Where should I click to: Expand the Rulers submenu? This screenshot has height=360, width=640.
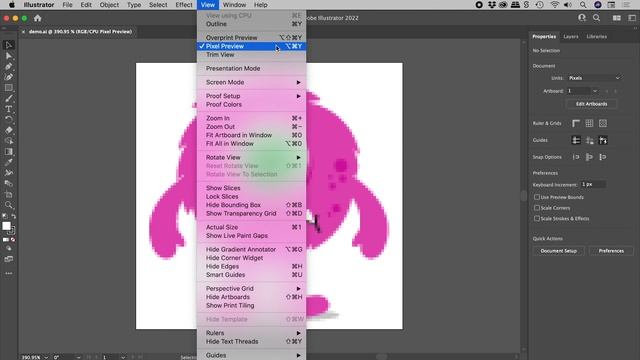(251, 333)
